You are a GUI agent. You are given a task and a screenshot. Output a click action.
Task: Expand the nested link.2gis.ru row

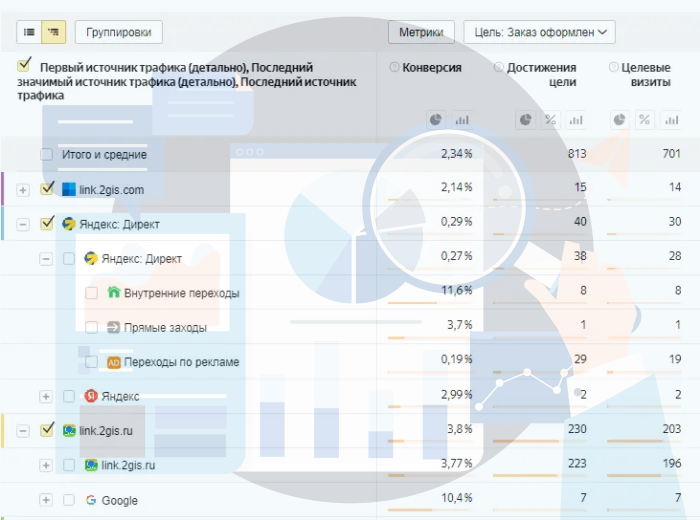coord(46,466)
